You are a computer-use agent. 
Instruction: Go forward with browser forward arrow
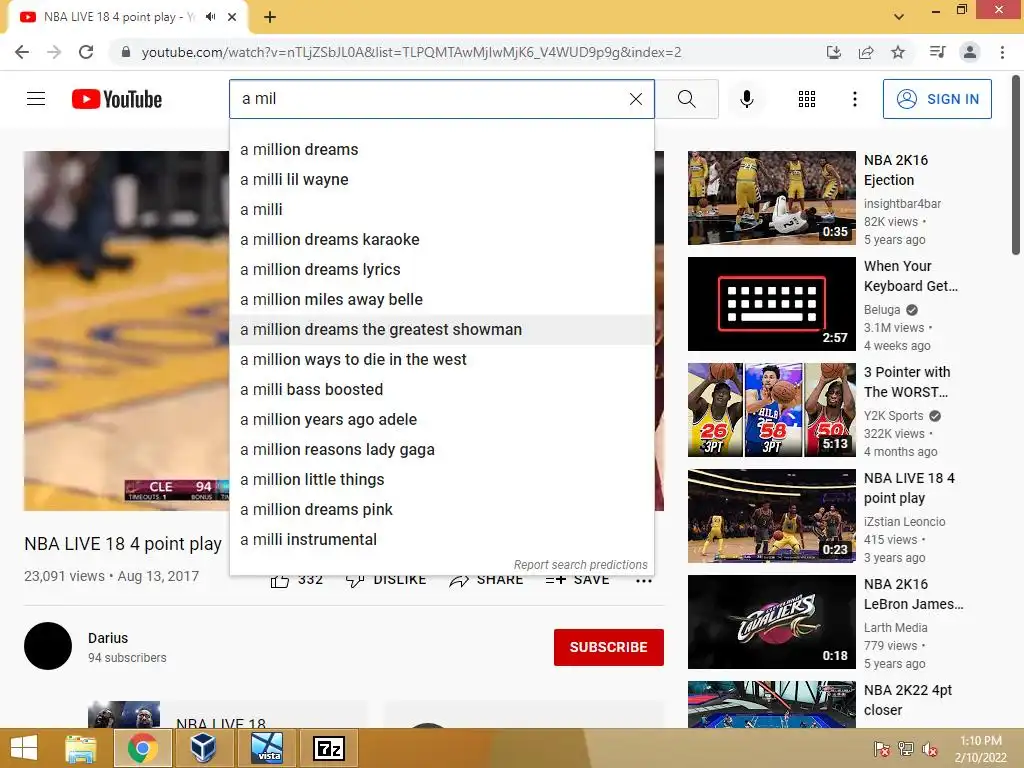coord(54,52)
